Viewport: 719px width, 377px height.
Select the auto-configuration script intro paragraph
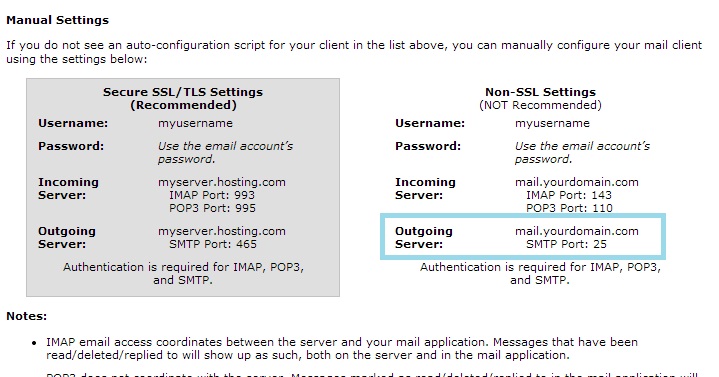coord(354,52)
